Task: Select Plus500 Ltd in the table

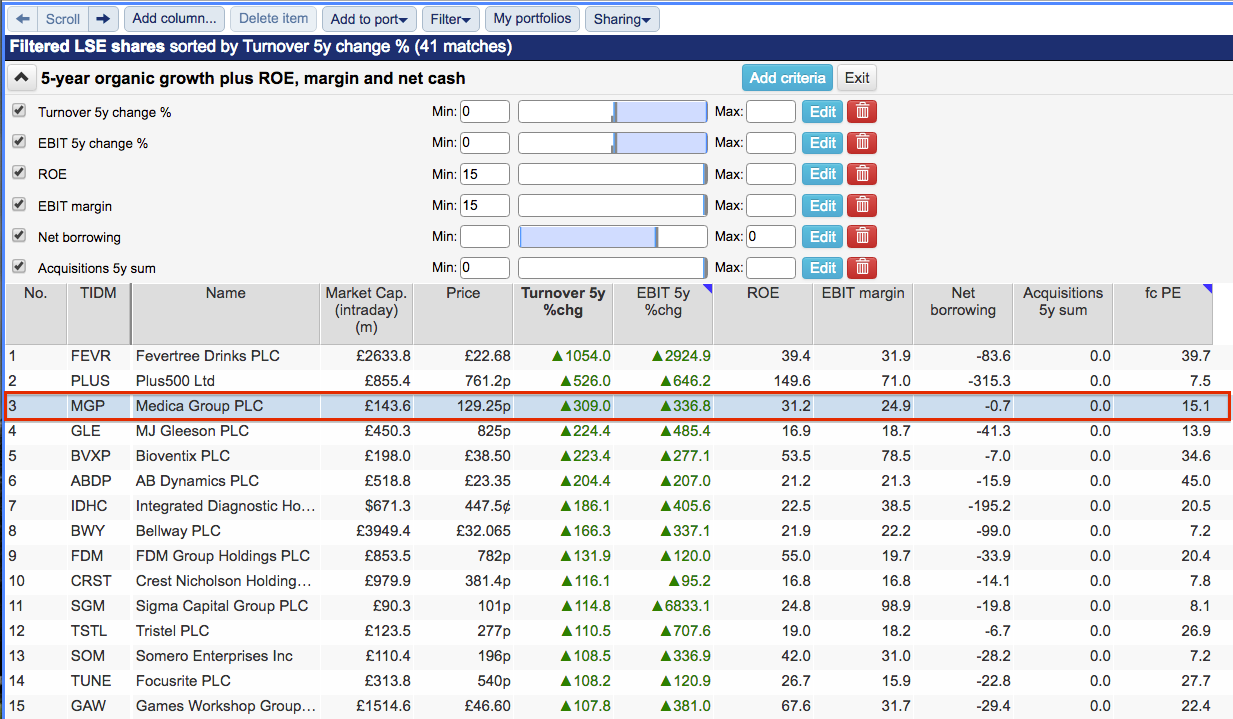Action: click(x=175, y=381)
